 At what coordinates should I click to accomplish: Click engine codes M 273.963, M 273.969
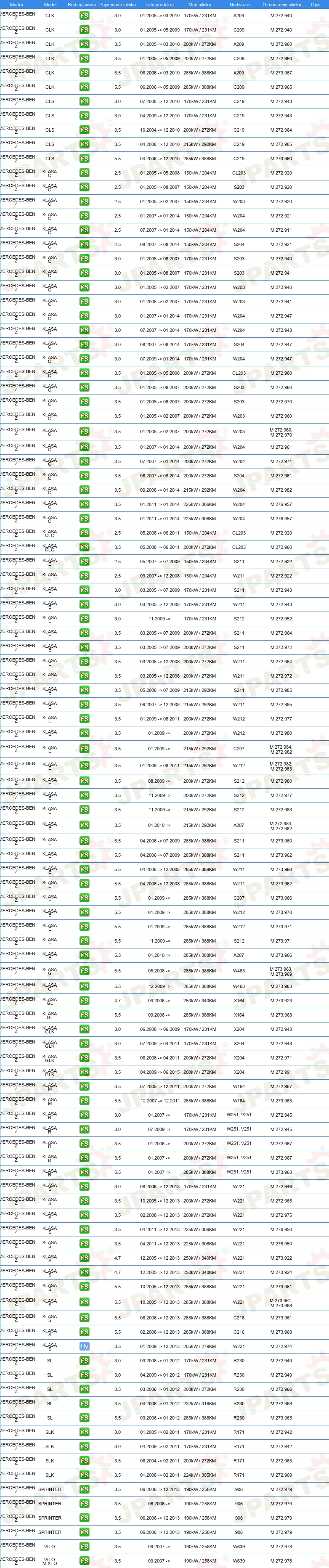tap(281, 972)
